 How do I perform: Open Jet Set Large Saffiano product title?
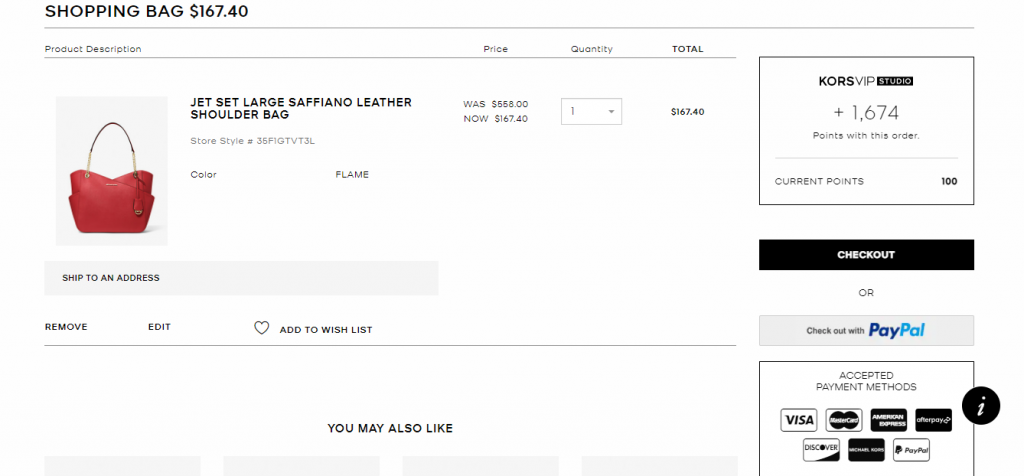pos(301,108)
